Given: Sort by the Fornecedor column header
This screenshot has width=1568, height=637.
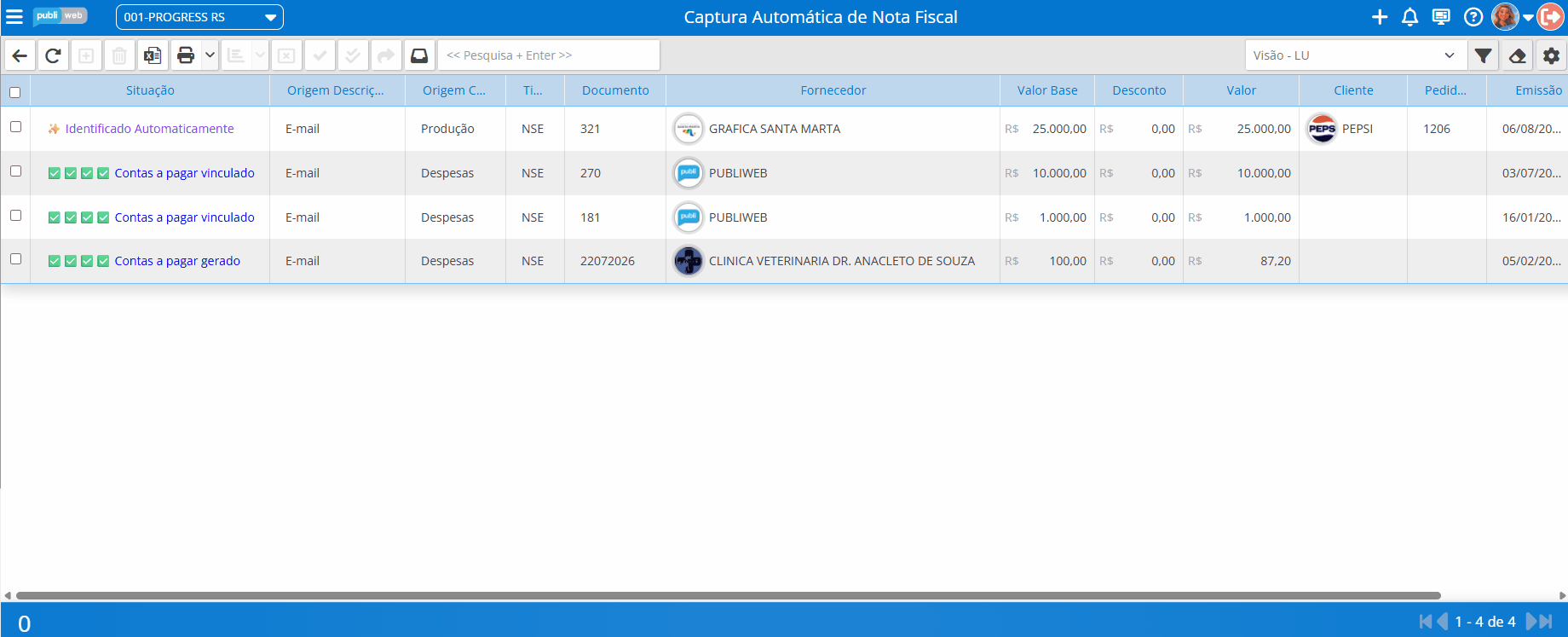Looking at the screenshot, I should coord(833,90).
